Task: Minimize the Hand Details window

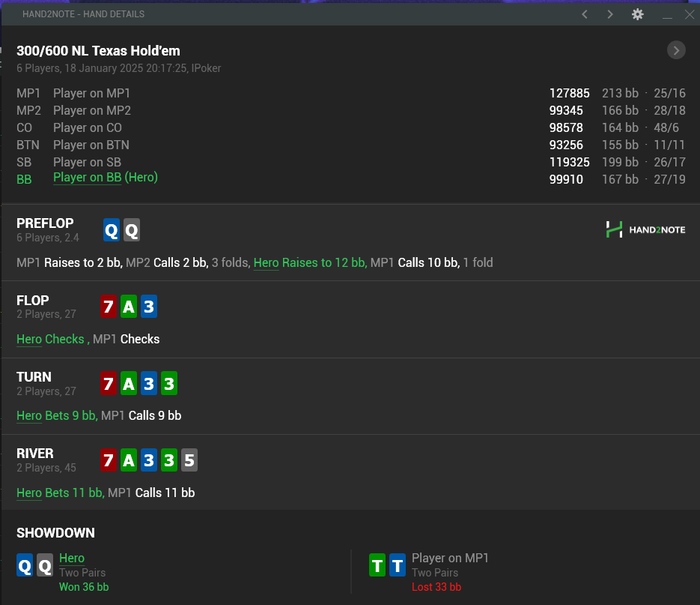Action: click(x=667, y=15)
